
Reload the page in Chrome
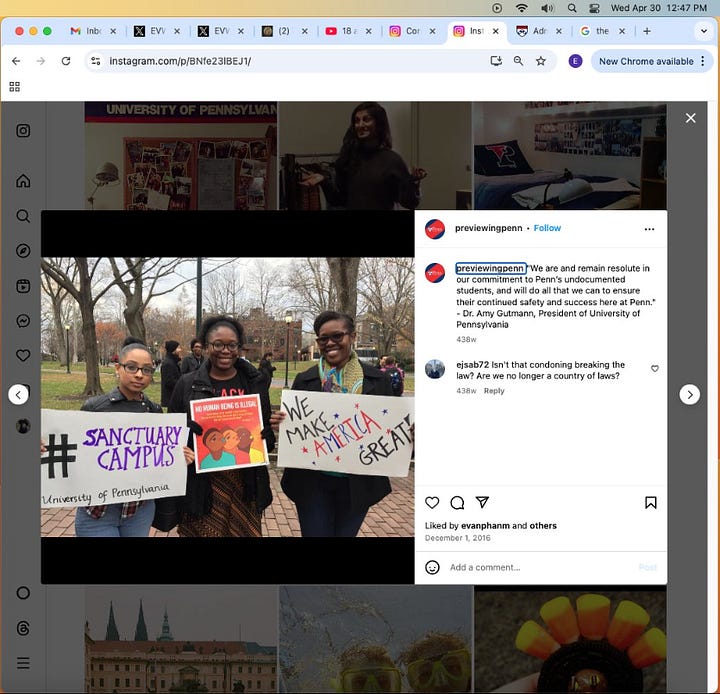(66, 61)
